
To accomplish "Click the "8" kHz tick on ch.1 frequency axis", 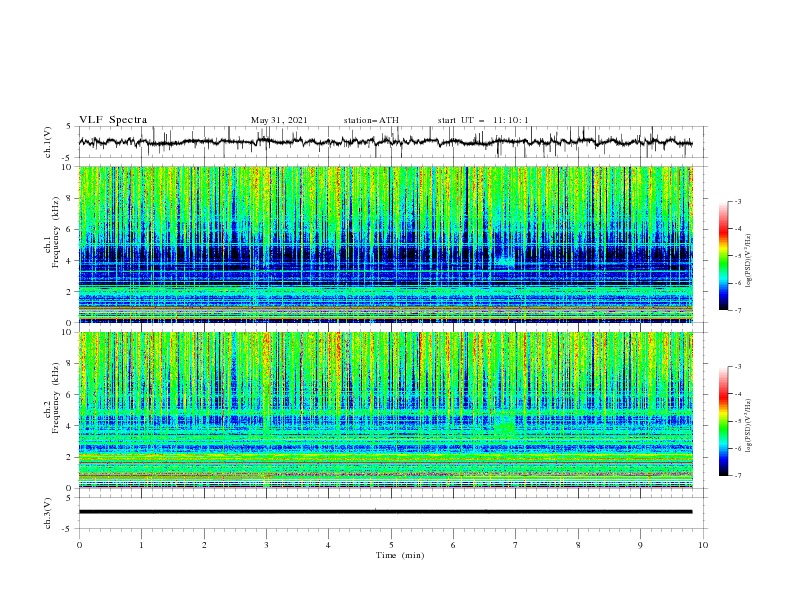I will click(x=71, y=198).
